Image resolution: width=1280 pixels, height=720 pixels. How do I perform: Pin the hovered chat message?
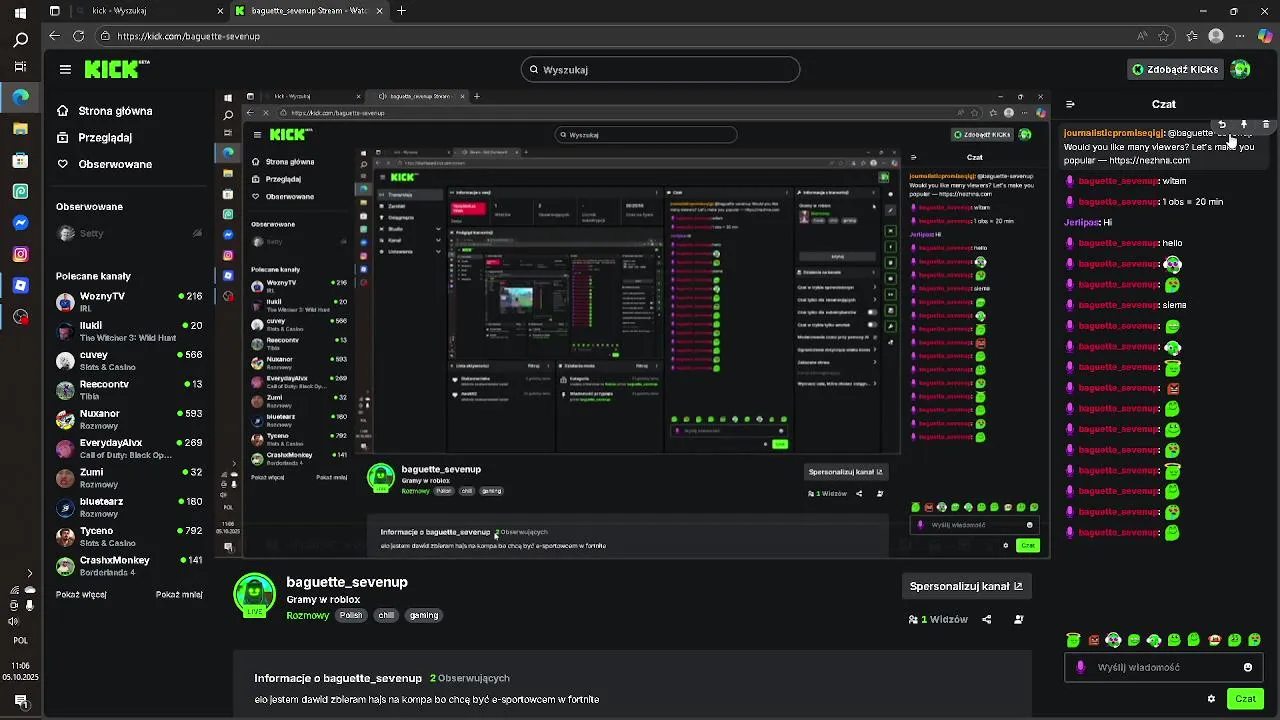tap(1244, 125)
